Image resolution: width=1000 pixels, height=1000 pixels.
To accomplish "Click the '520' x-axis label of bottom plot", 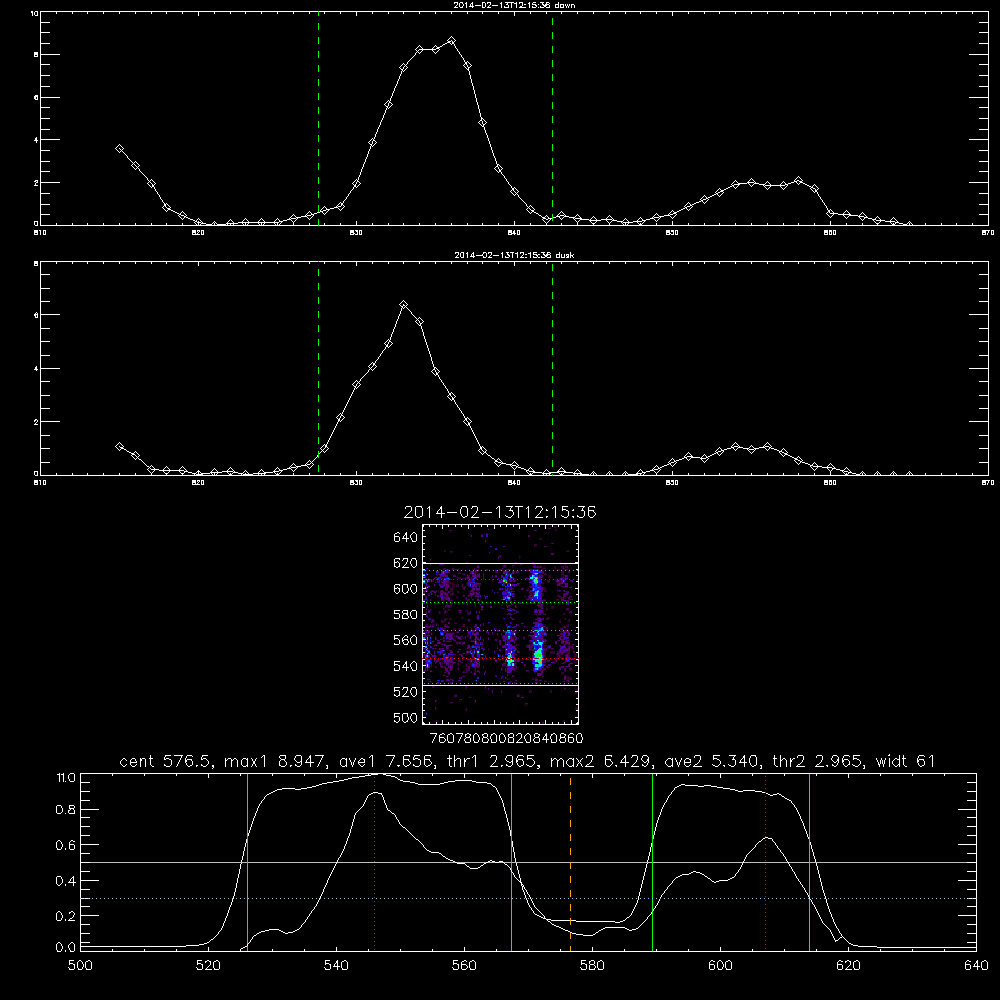I will click(208, 965).
